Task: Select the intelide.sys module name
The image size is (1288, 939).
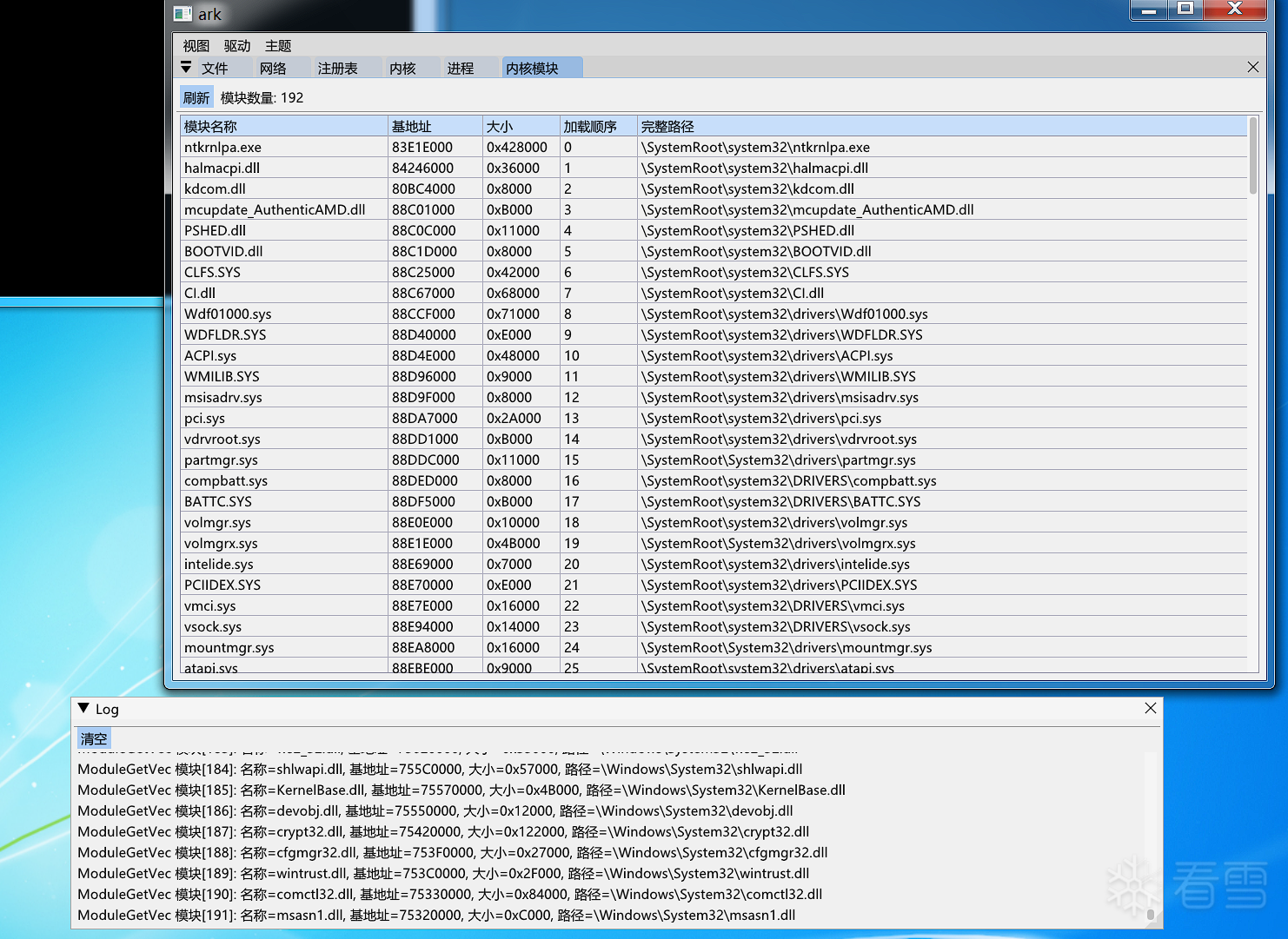Action: tap(219, 564)
